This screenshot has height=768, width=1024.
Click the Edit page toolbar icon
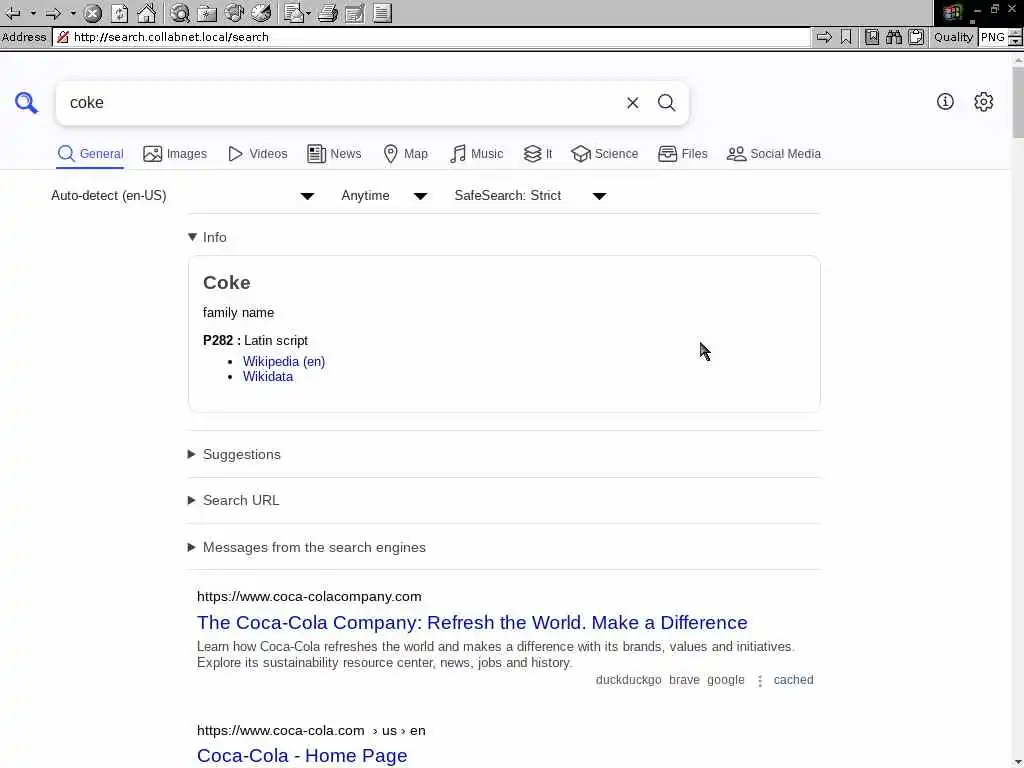355,13
